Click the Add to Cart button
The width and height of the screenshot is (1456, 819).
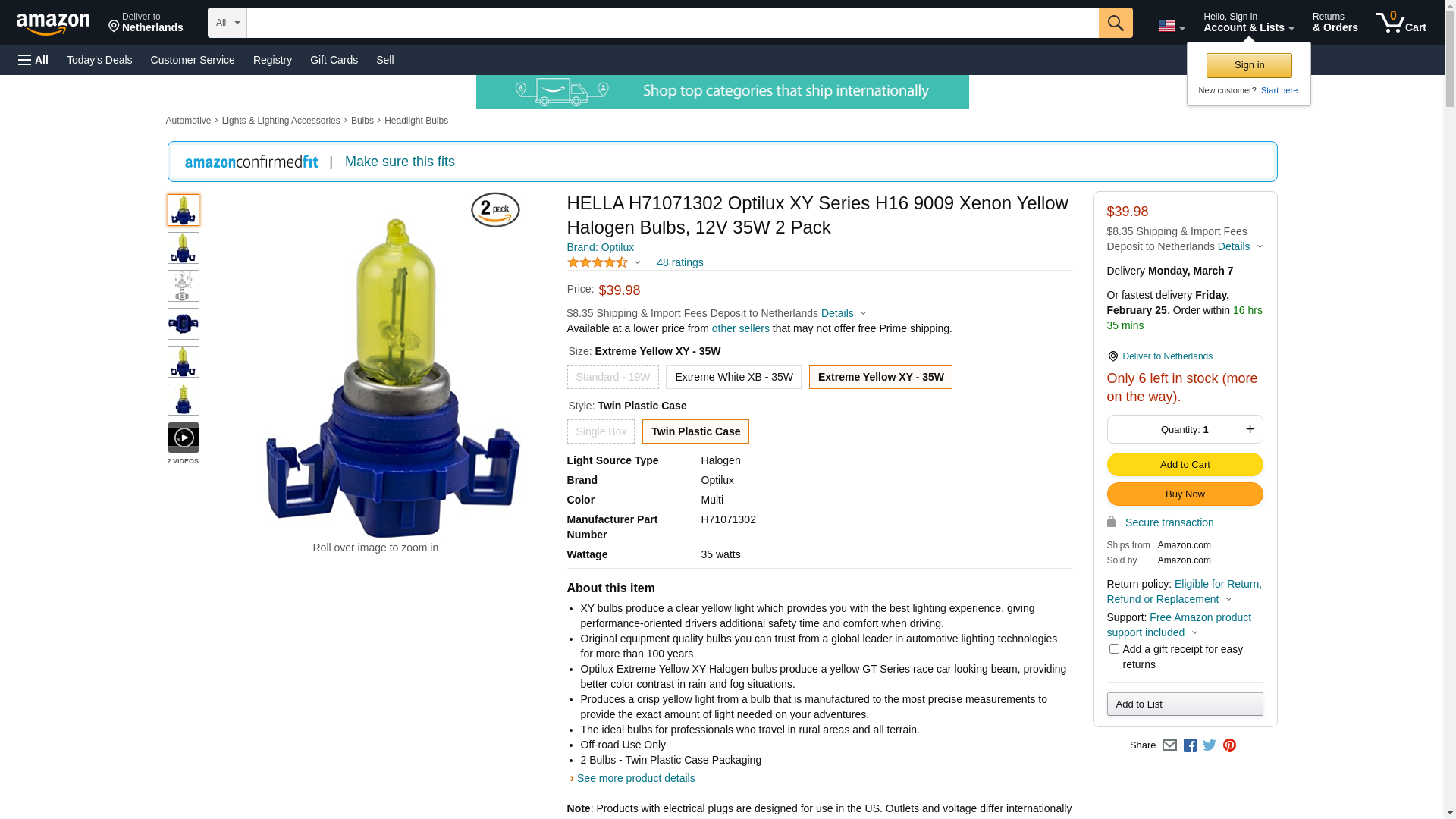1185,464
